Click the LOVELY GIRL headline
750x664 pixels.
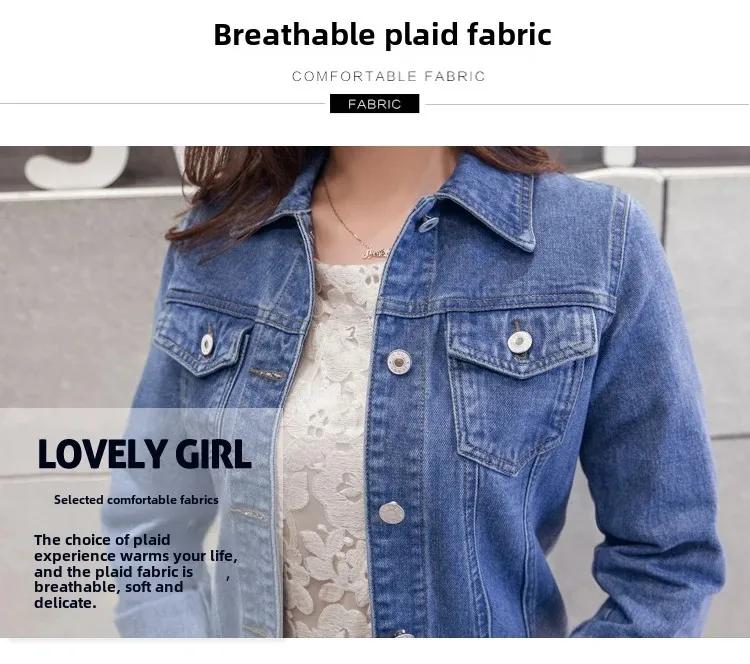144,454
